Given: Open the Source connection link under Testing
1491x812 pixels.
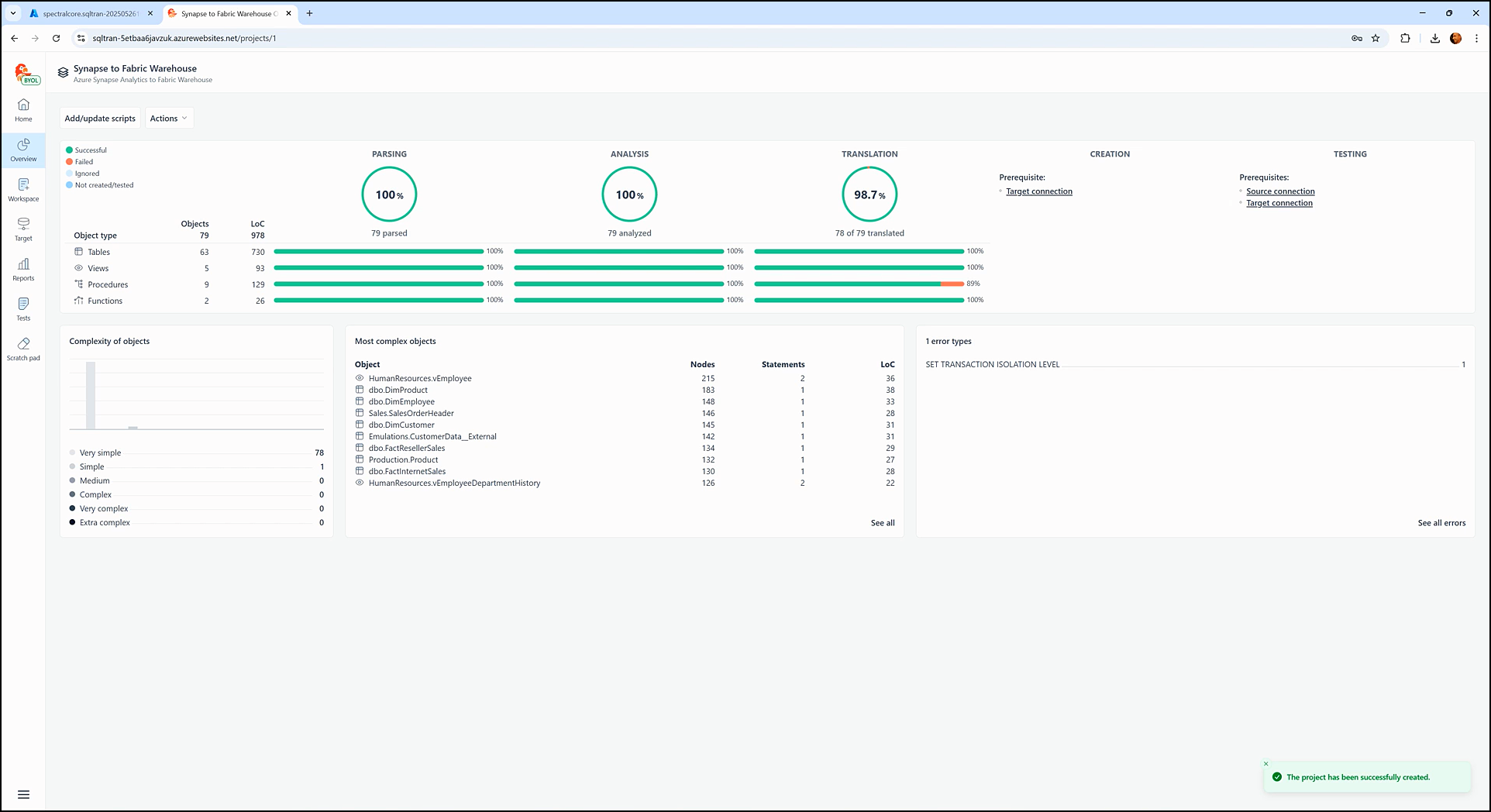Looking at the screenshot, I should tap(1280, 191).
